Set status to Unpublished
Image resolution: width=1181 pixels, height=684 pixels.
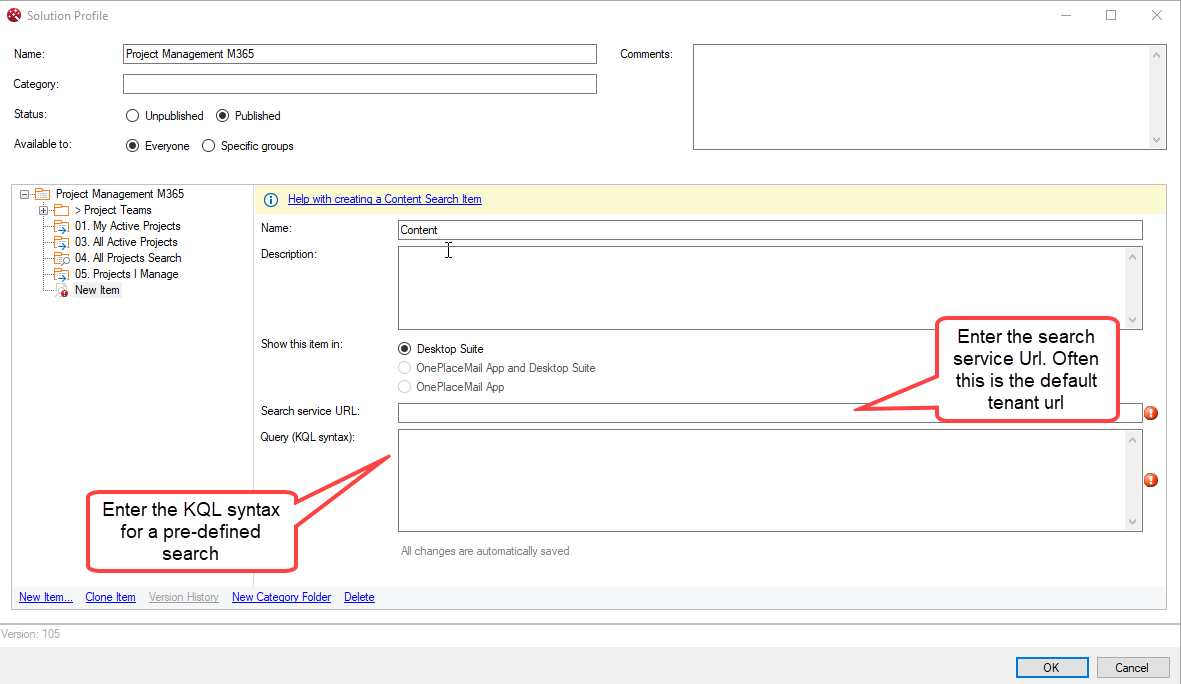132,116
